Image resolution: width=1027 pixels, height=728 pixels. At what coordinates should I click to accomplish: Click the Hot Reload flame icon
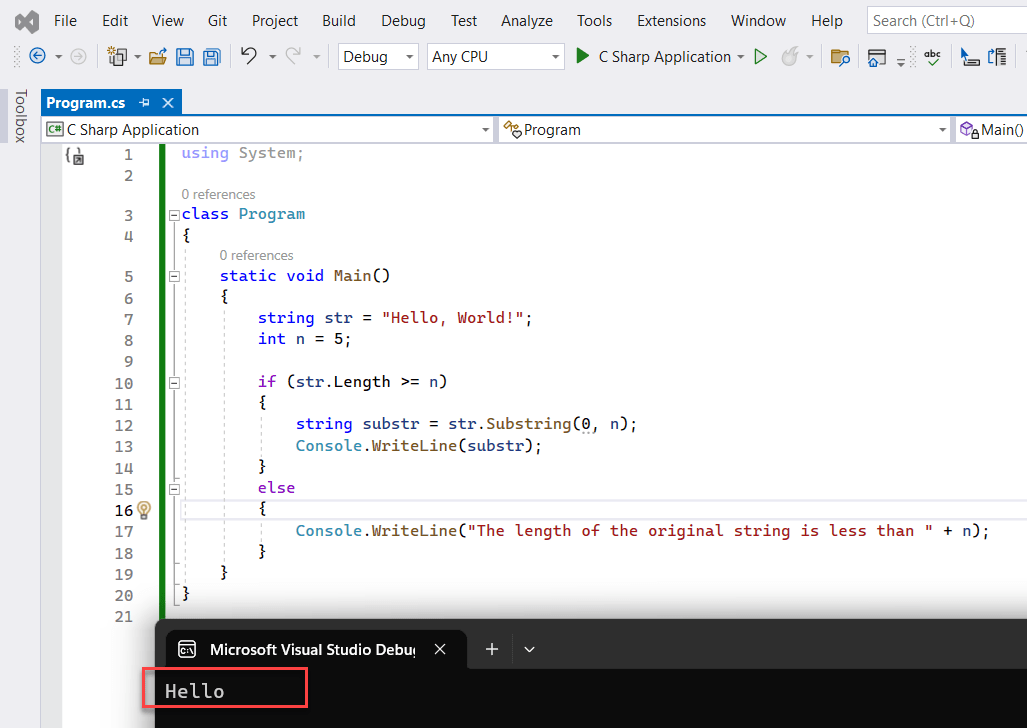pos(790,57)
